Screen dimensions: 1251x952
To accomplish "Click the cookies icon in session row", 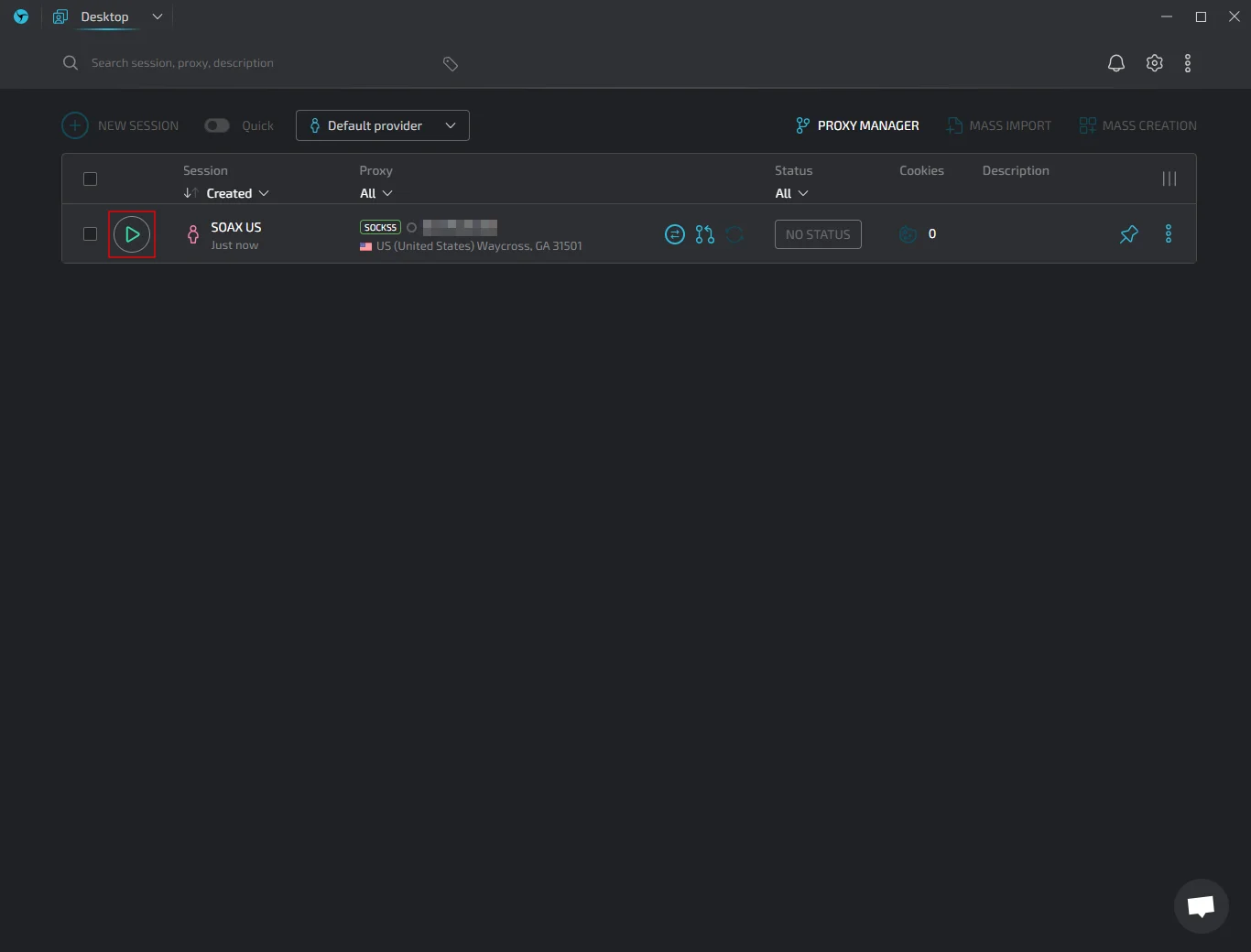I will [x=908, y=234].
